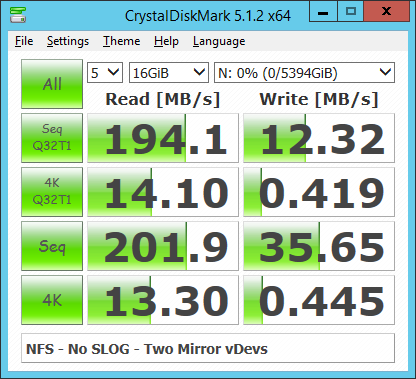Run all benchmarks with All button

tap(52, 84)
